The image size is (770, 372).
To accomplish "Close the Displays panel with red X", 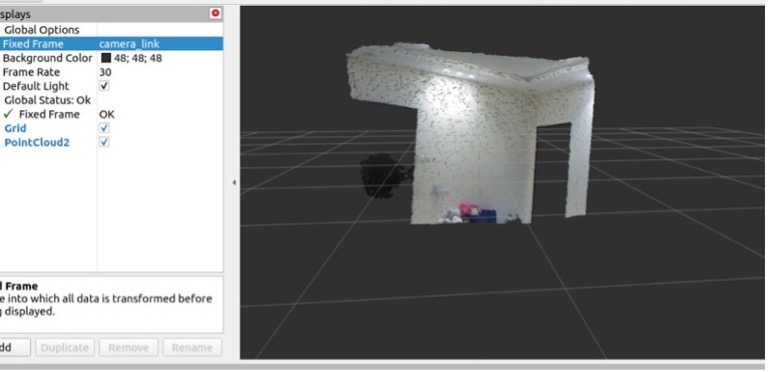I will click(x=215, y=13).
